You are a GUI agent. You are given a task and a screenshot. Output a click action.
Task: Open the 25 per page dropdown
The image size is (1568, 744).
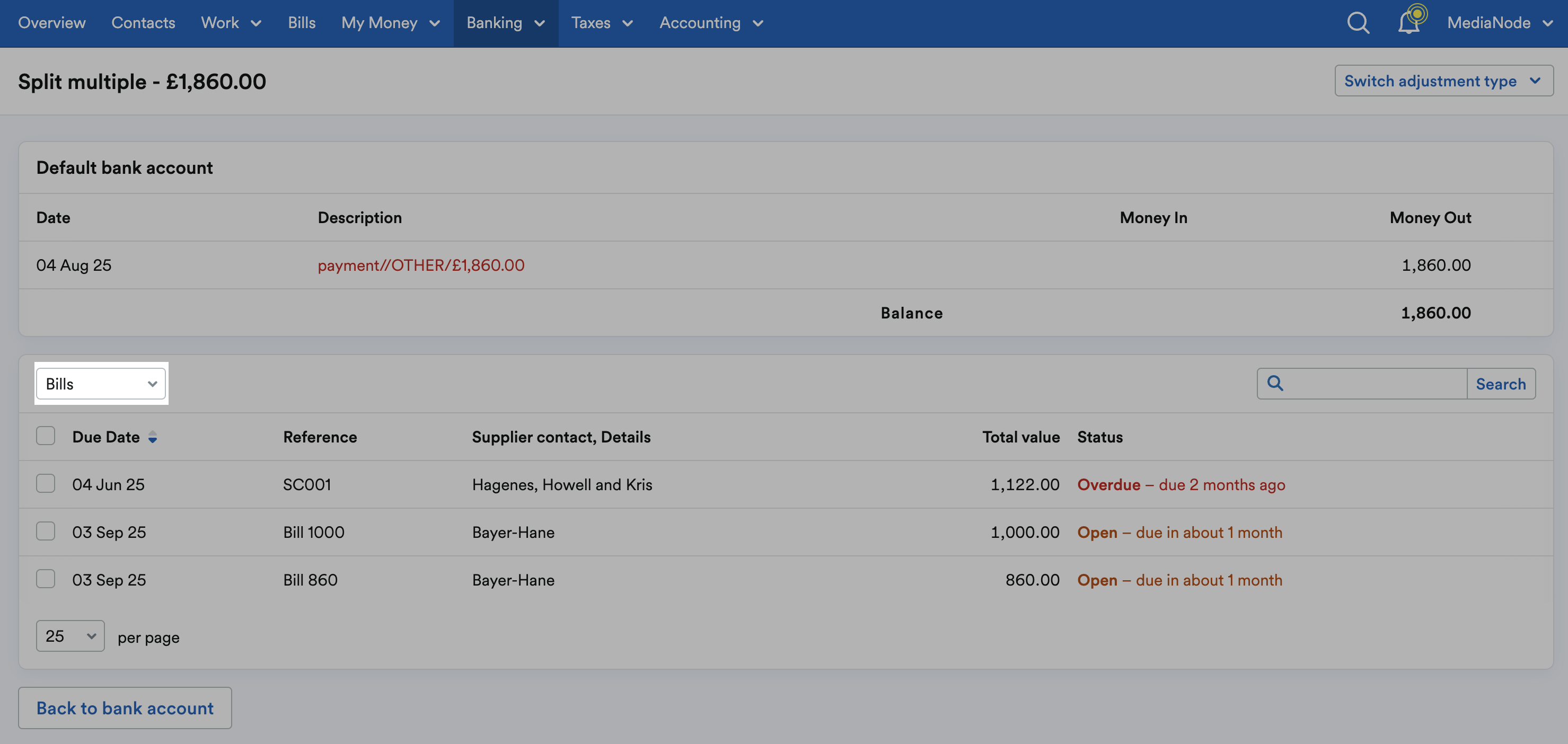pyautogui.click(x=71, y=636)
